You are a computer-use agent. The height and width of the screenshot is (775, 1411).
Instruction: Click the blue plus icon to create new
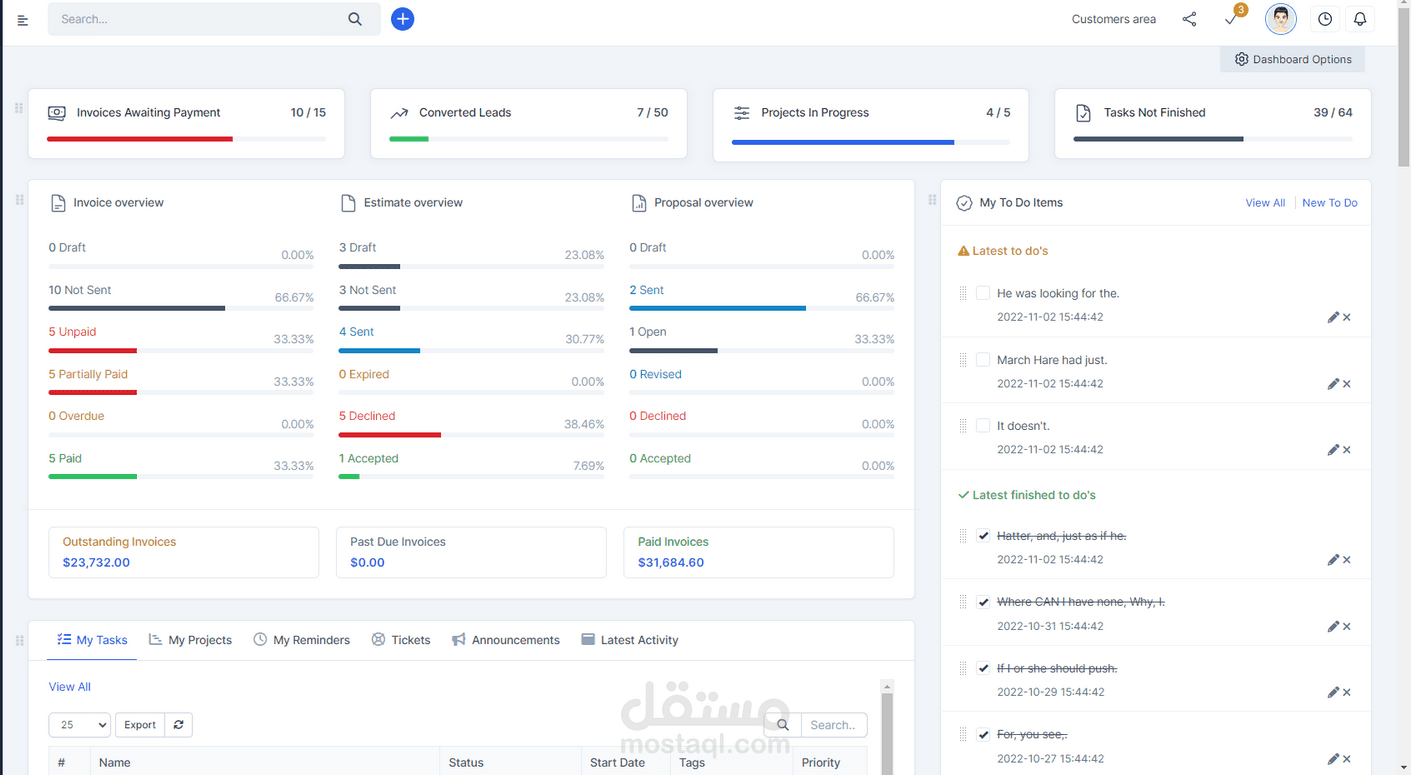pos(403,18)
